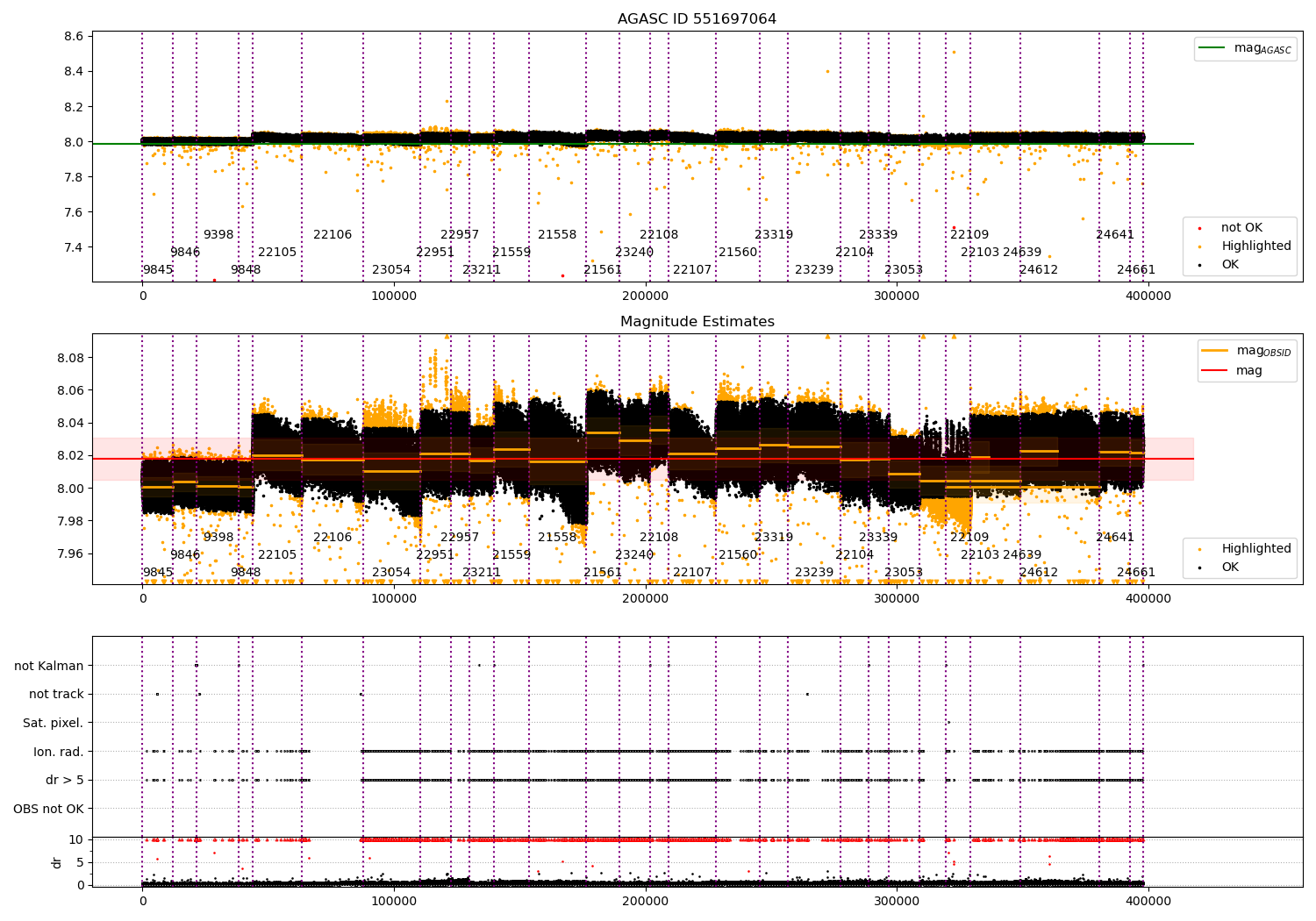
Task: Click the 'dr > 5' axis label
Action: tap(65, 780)
